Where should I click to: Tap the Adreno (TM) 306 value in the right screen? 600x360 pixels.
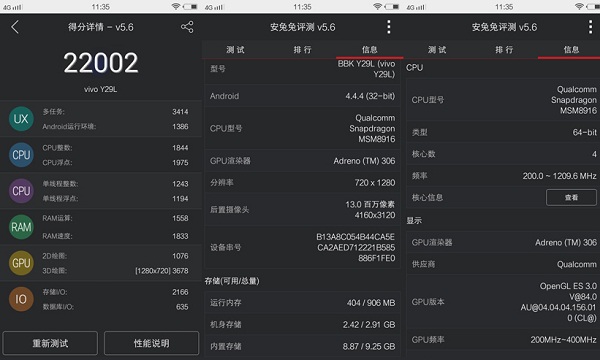tap(566, 243)
